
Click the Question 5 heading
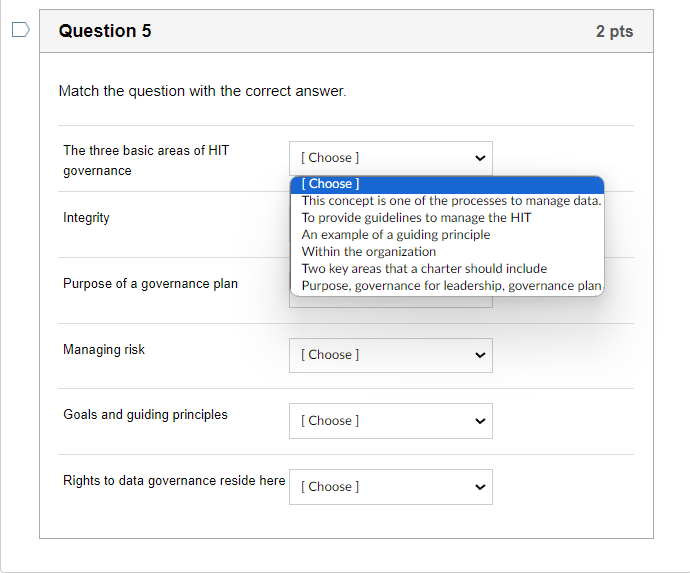click(105, 31)
